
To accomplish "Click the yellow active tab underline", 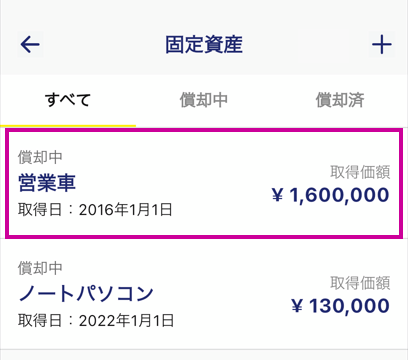I will [x=68, y=126].
